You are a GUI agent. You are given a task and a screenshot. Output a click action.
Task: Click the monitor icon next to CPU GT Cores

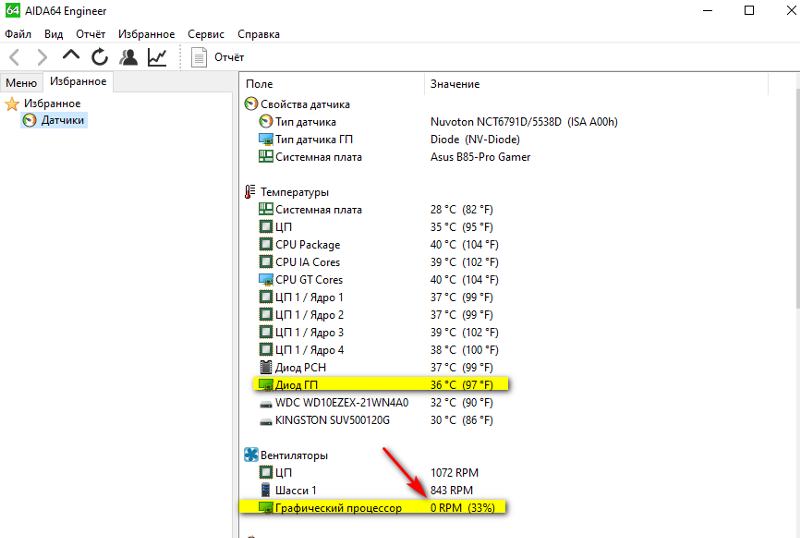[x=266, y=280]
